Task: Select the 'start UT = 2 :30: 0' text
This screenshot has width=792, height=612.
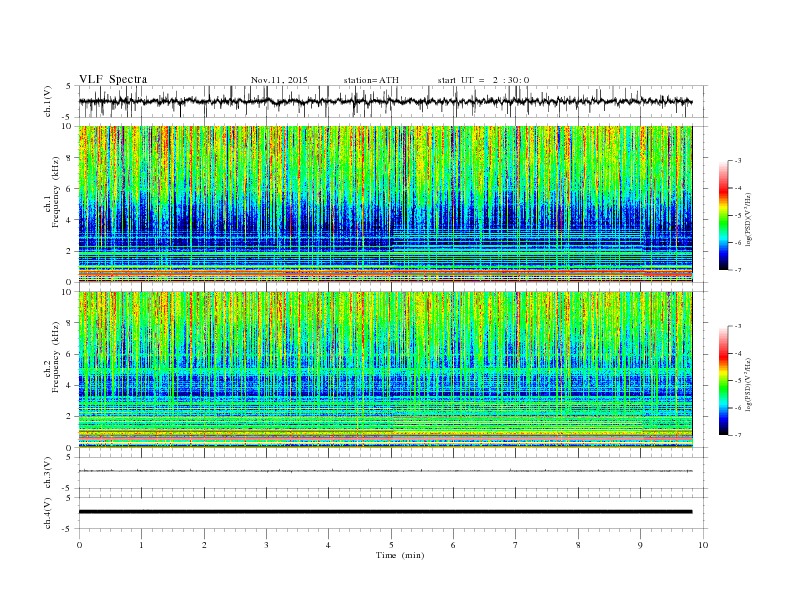Action: tap(483, 80)
